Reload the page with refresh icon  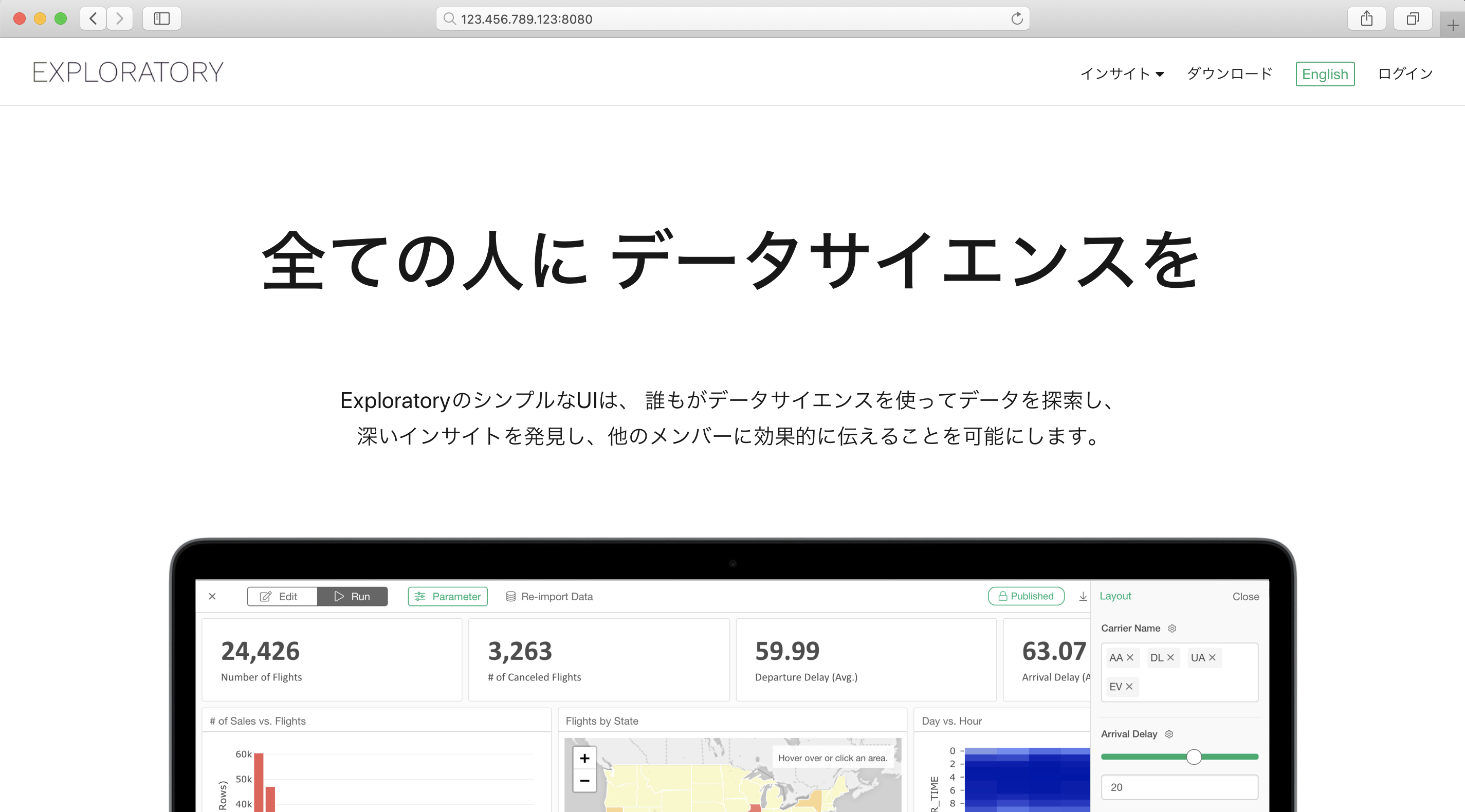click(1017, 19)
